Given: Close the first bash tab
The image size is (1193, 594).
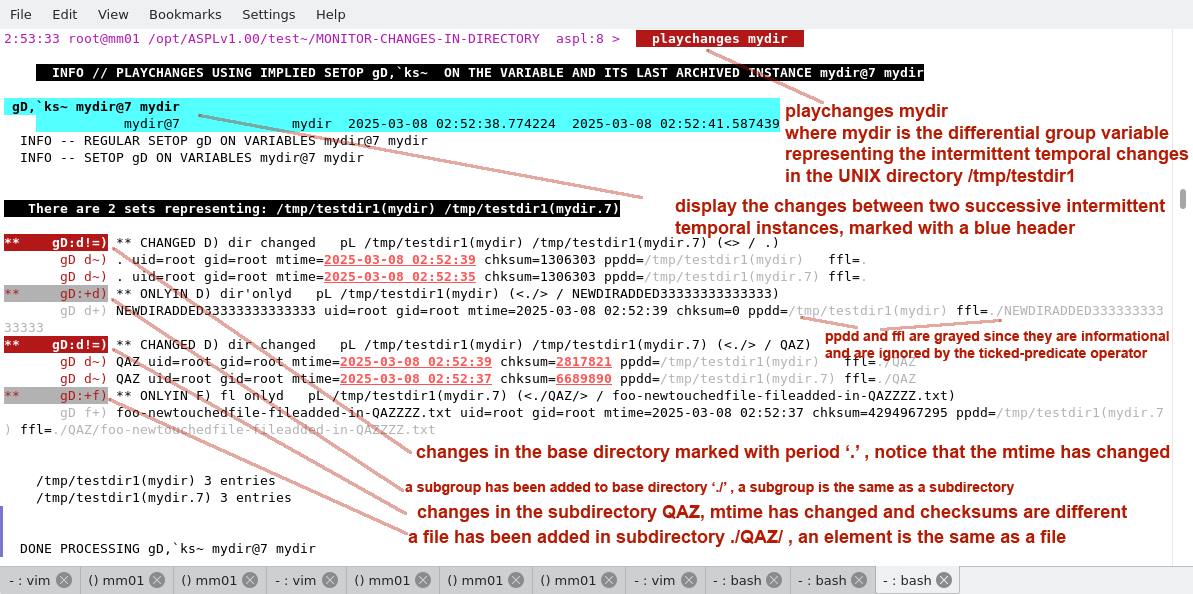Looking at the screenshot, I should (774, 580).
